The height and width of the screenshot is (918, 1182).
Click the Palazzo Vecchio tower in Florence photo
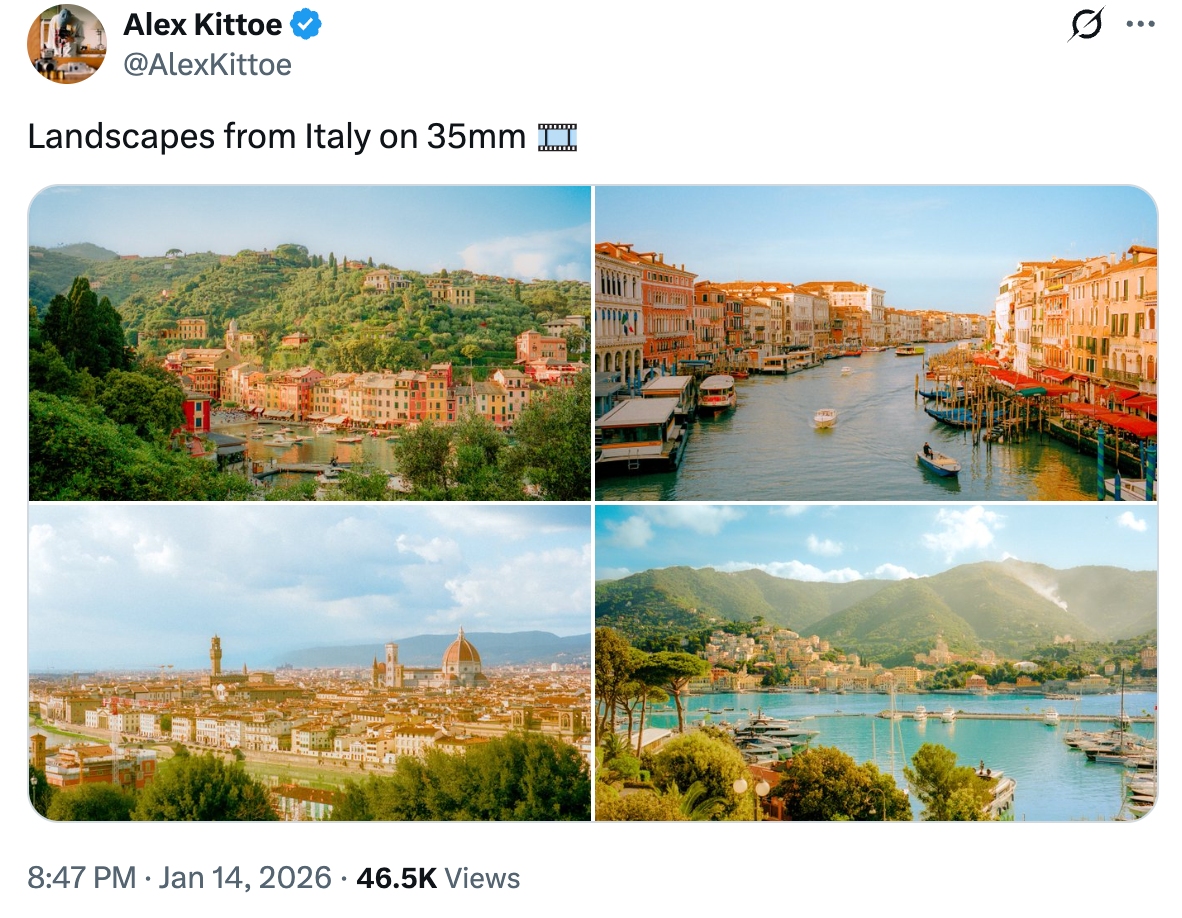click(215, 654)
